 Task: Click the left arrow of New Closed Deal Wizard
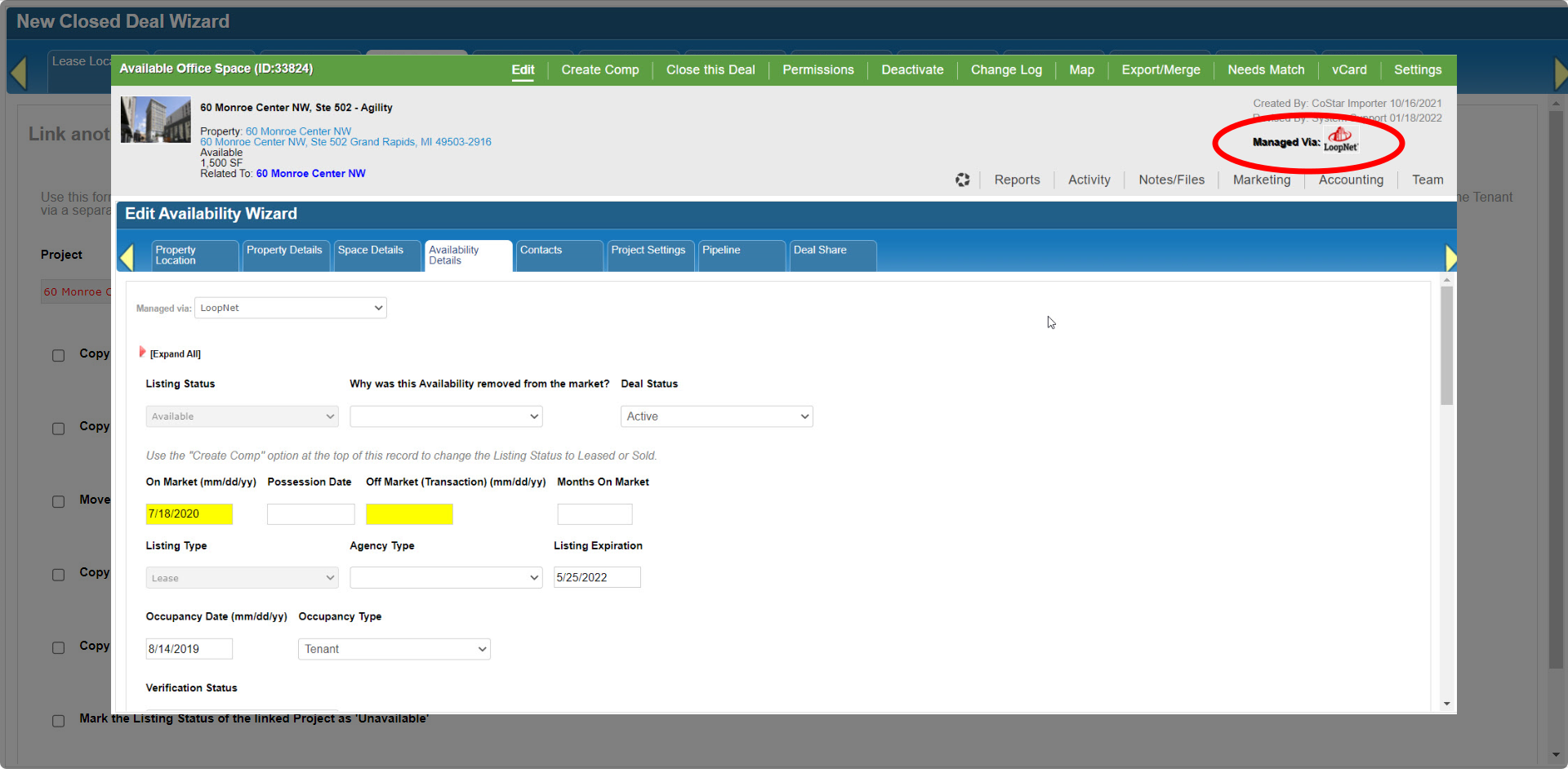point(19,73)
